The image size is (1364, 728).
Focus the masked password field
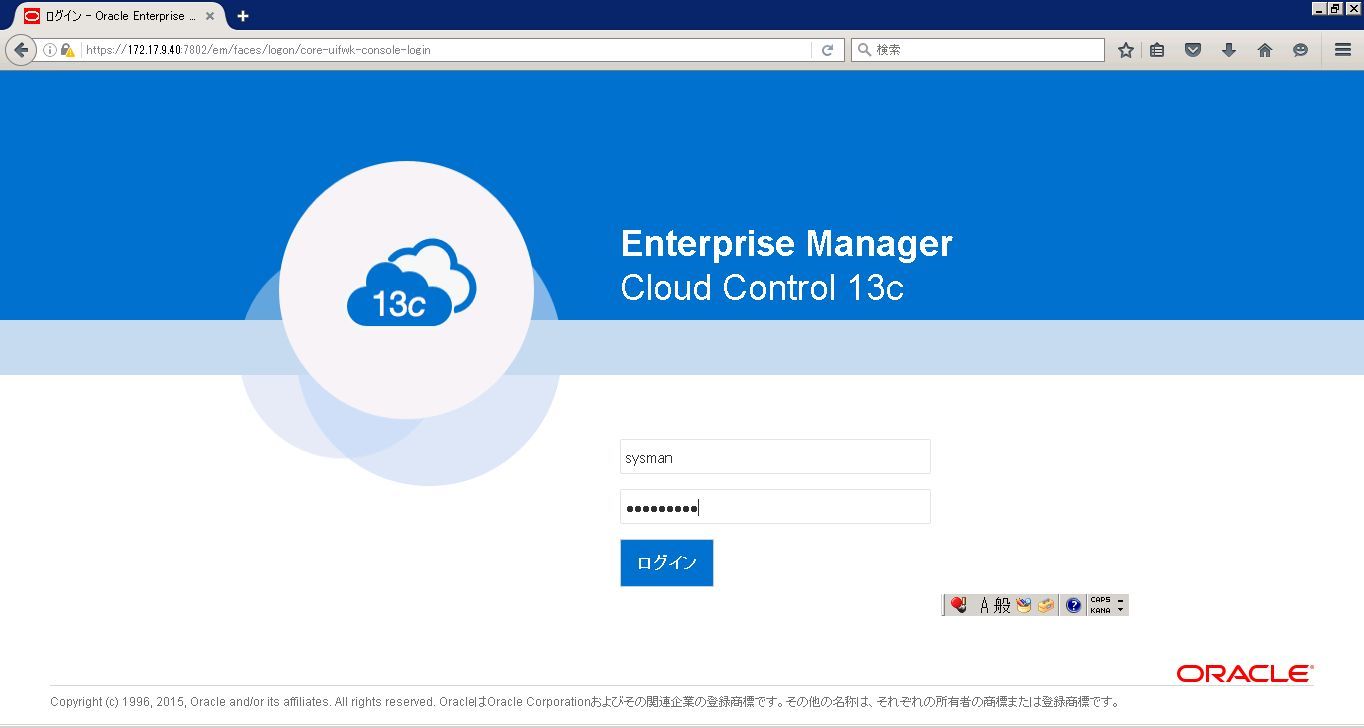click(775, 507)
